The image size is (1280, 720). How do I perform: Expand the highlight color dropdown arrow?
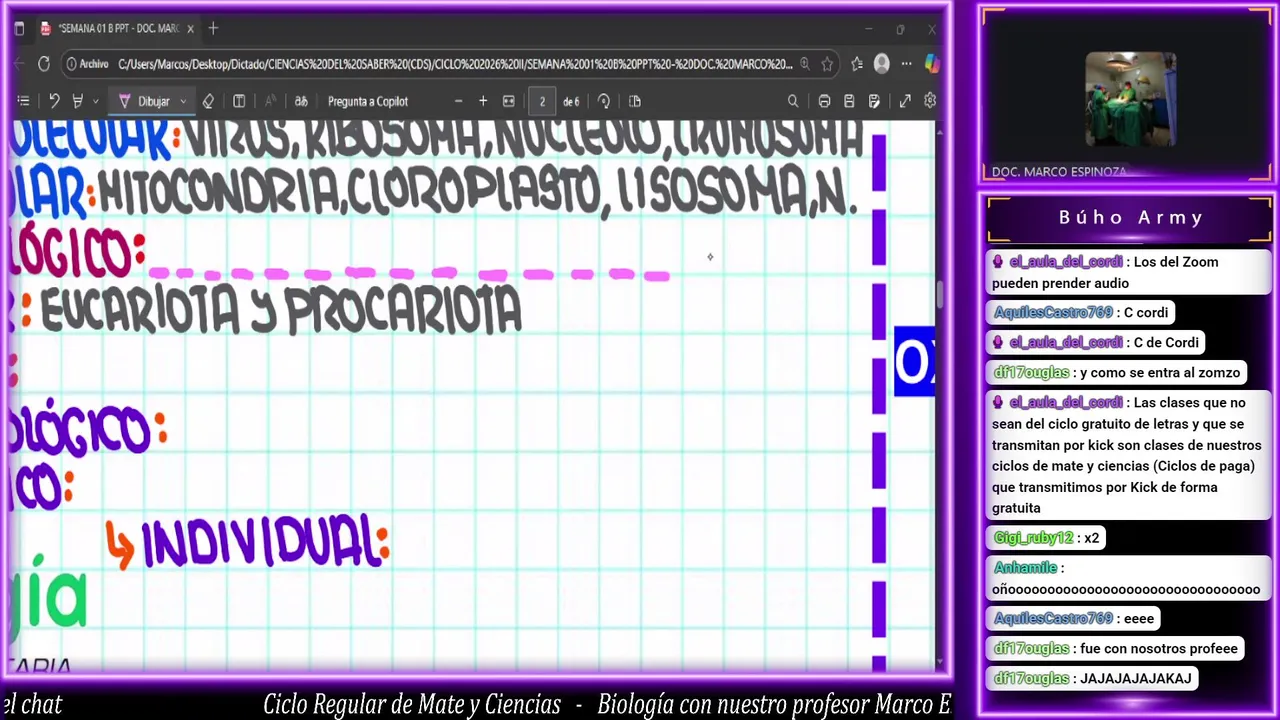click(95, 101)
